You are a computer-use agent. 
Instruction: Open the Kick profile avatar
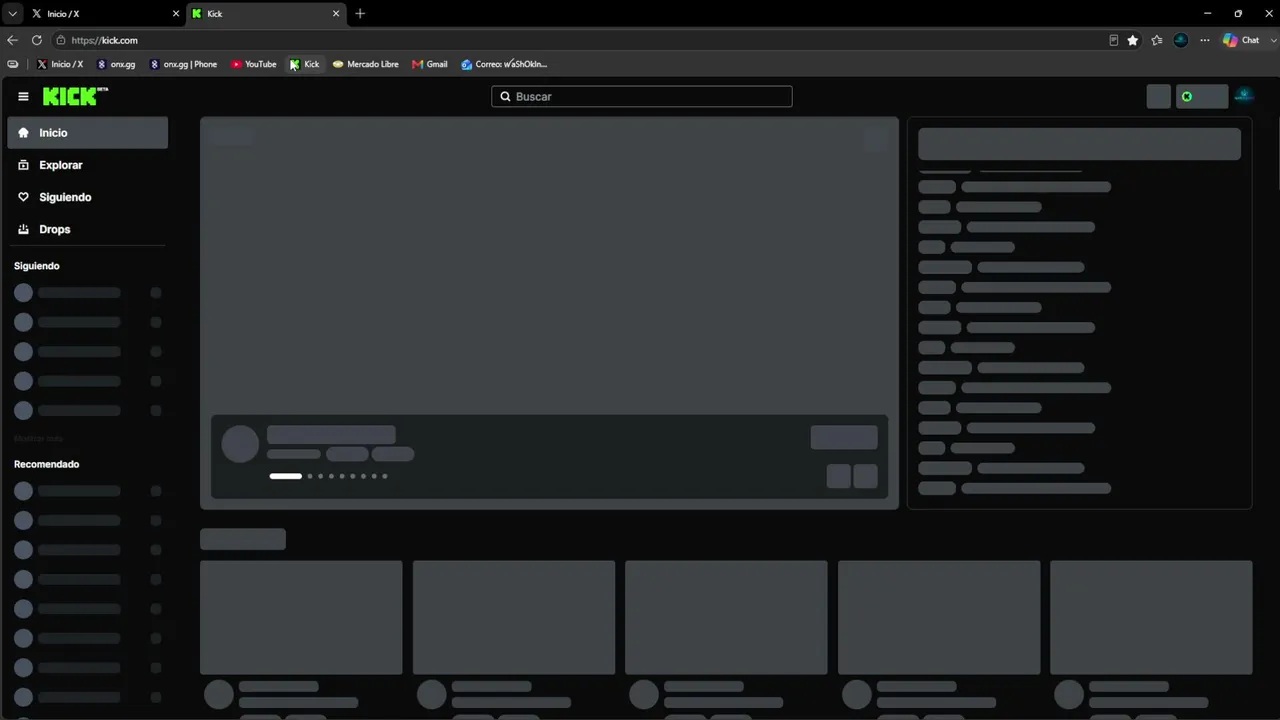1244,96
